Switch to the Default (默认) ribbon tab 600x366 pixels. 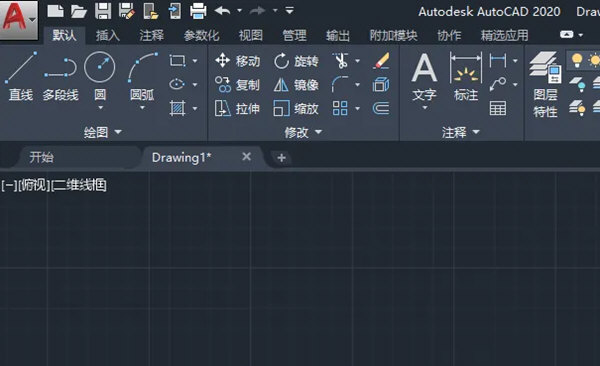coord(64,36)
